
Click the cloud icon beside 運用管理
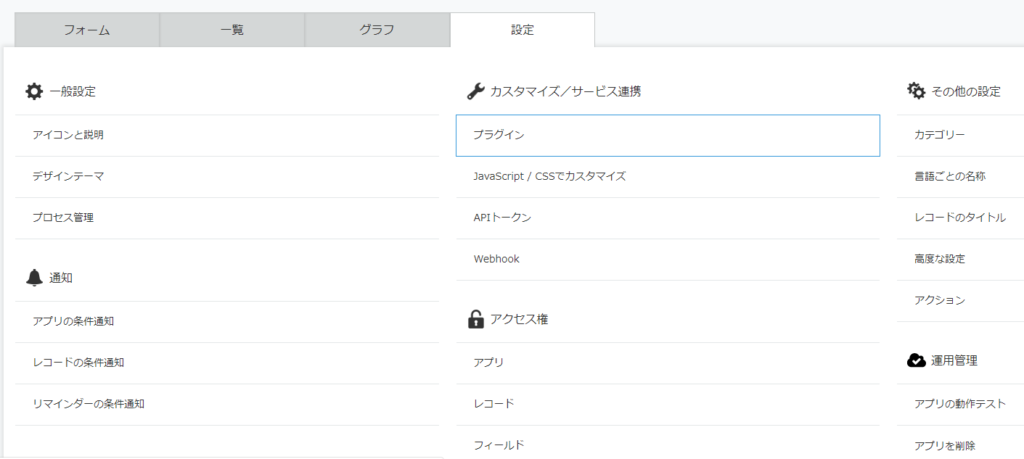click(x=916, y=361)
